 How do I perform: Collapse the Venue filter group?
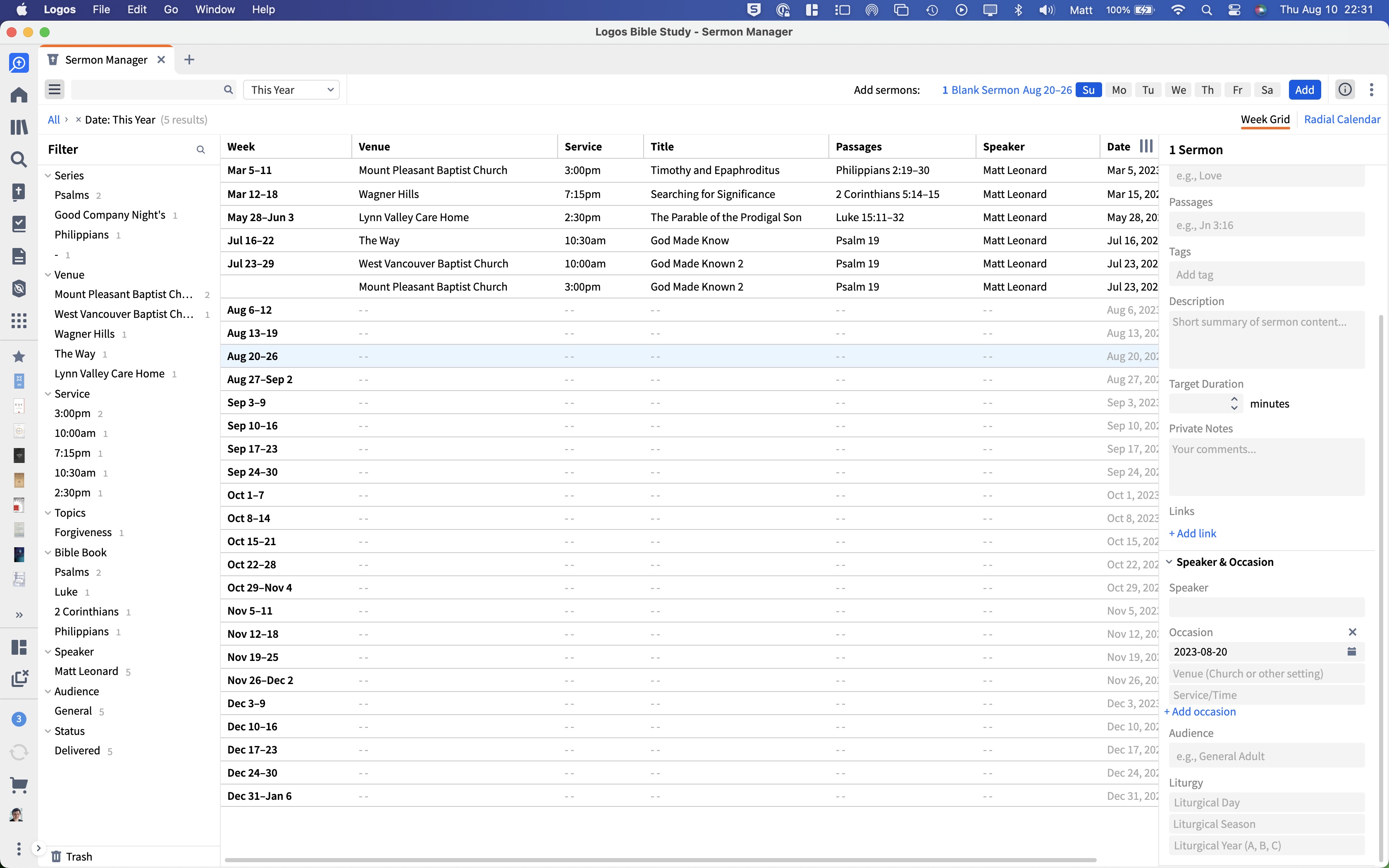click(48, 275)
